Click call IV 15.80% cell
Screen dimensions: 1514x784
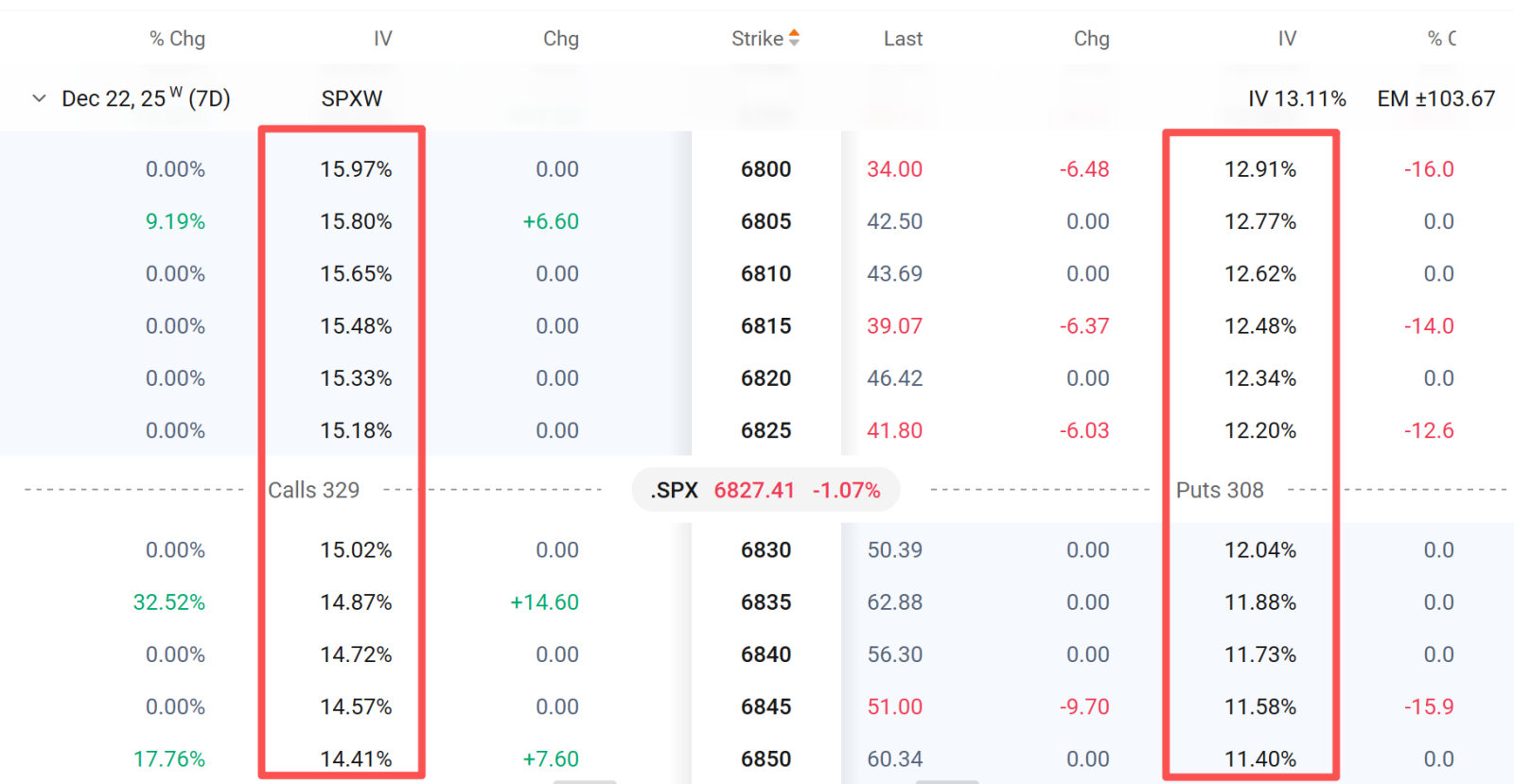pos(356,221)
